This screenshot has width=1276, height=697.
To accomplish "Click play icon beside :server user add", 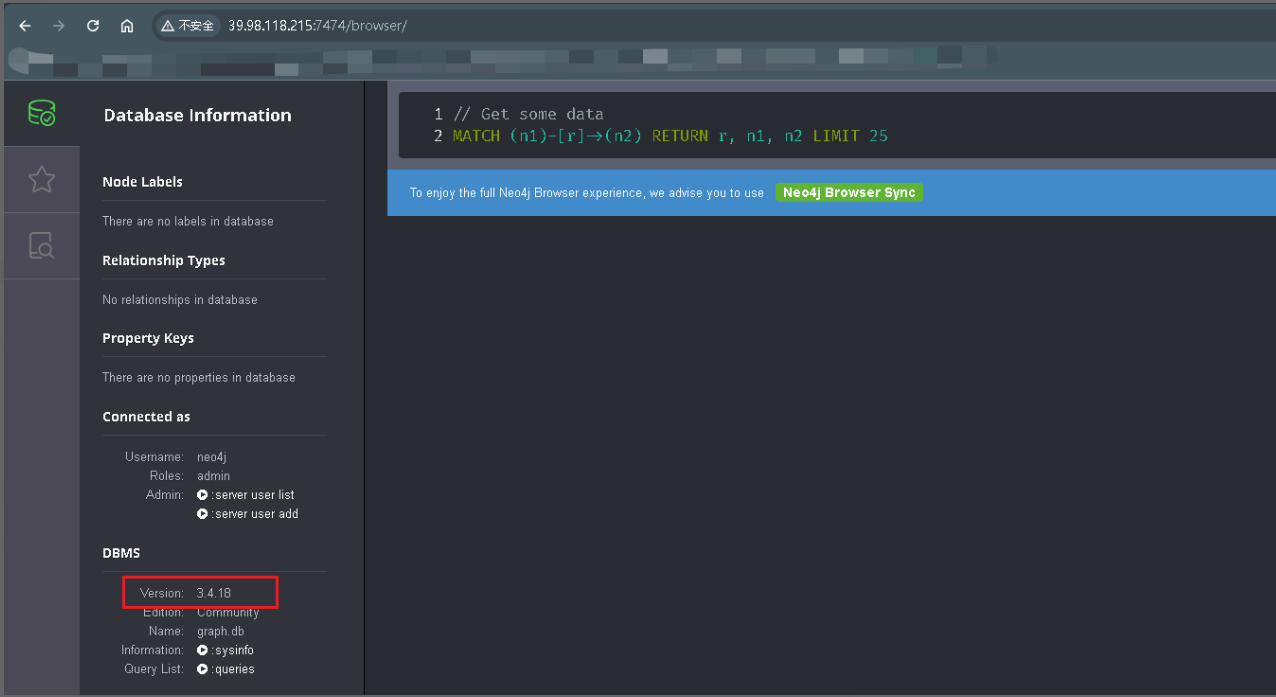I will 203,514.
